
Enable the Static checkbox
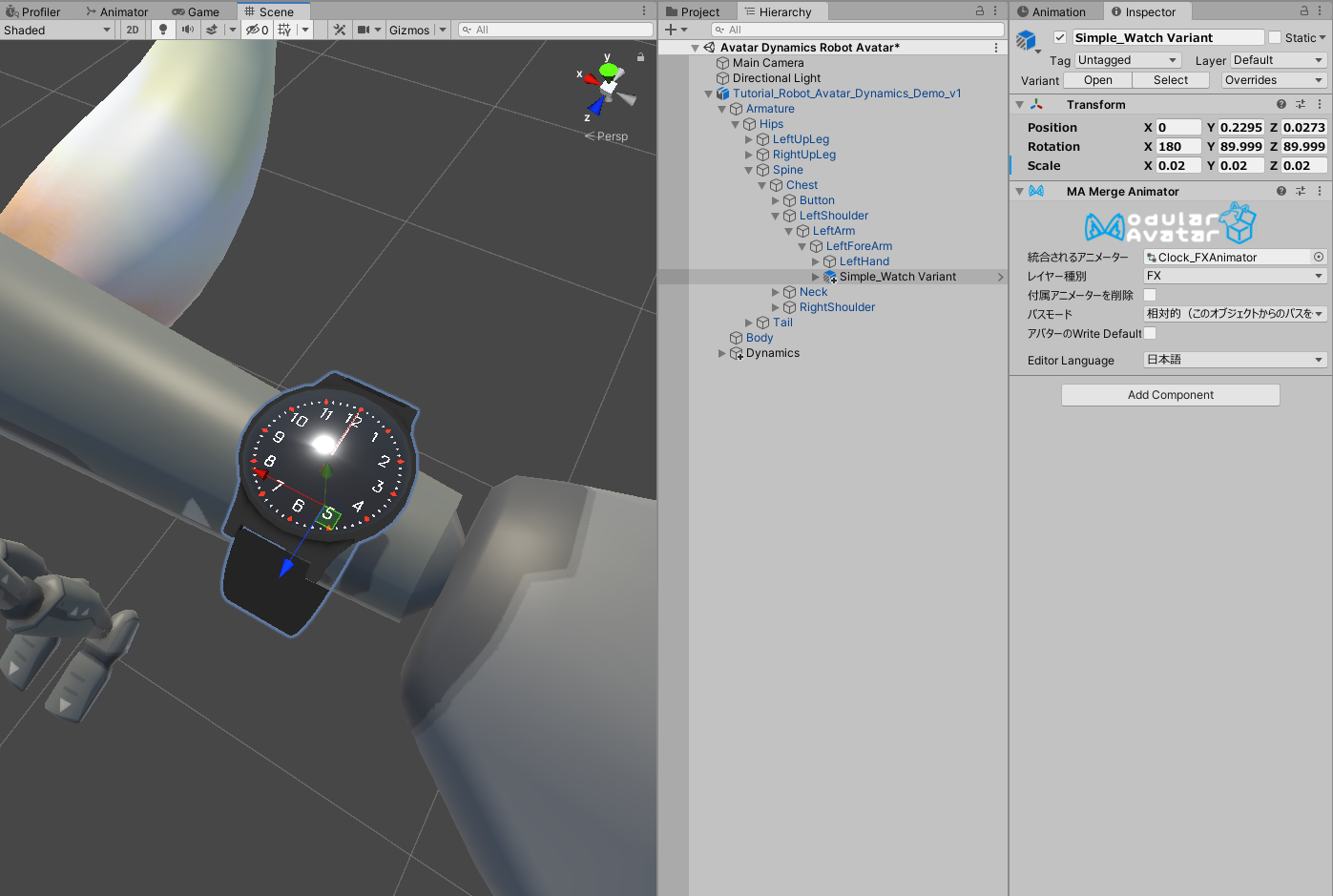click(1275, 37)
